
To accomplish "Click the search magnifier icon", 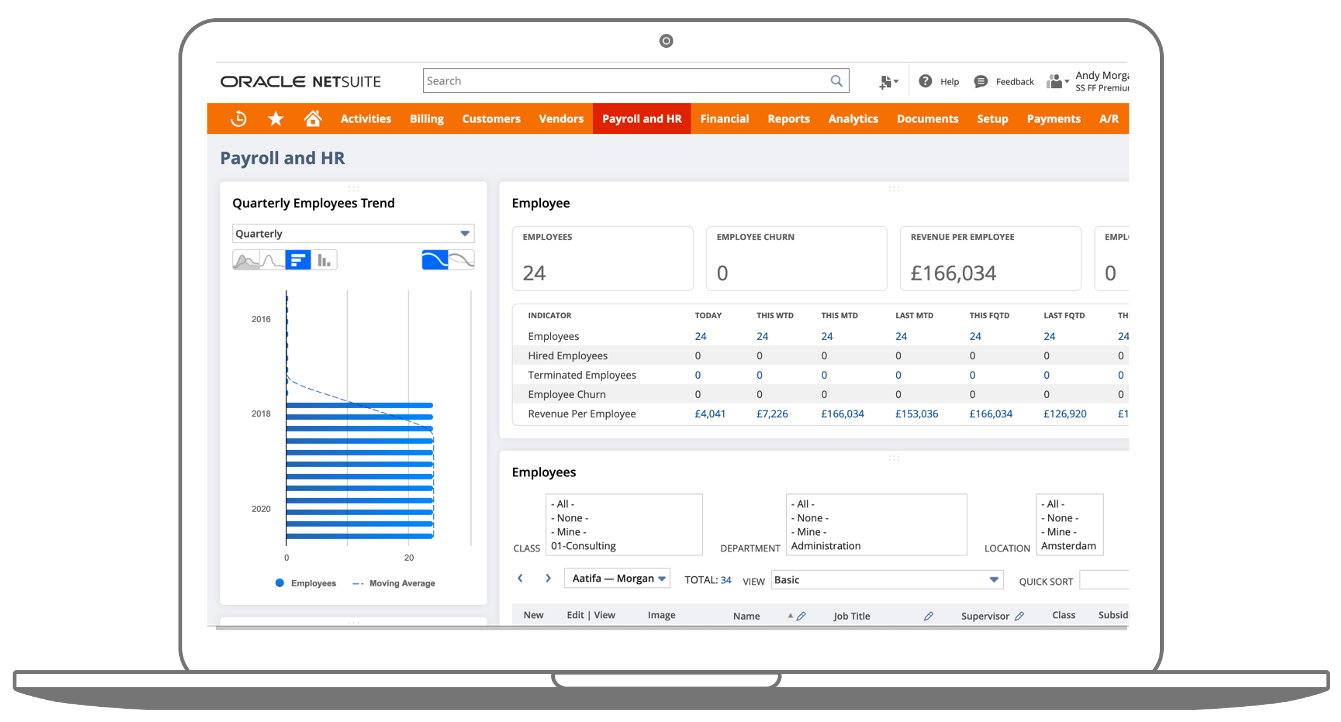I will point(836,80).
